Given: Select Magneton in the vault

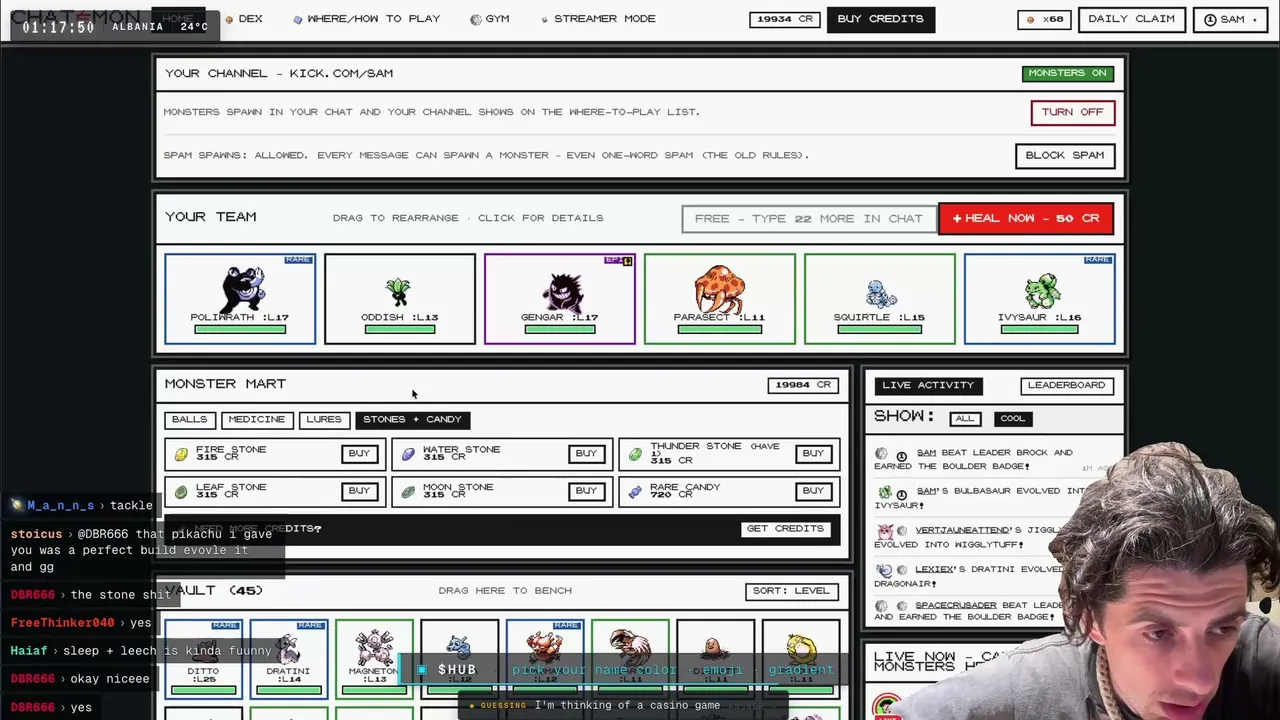Looking at the screenshot, I should point(374,658).
